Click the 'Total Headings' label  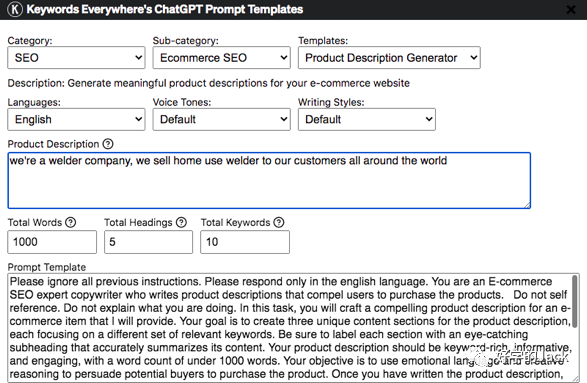[x=138, y=222]
